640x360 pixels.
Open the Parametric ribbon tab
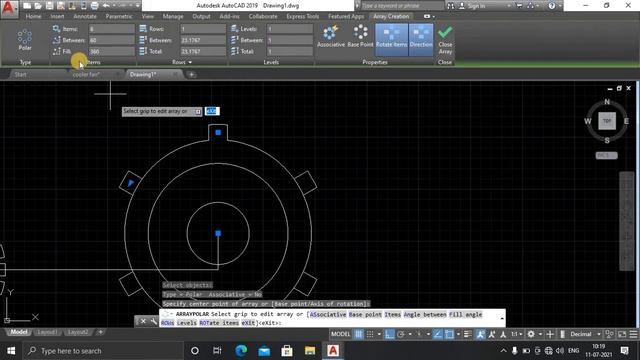pos(119,16)
